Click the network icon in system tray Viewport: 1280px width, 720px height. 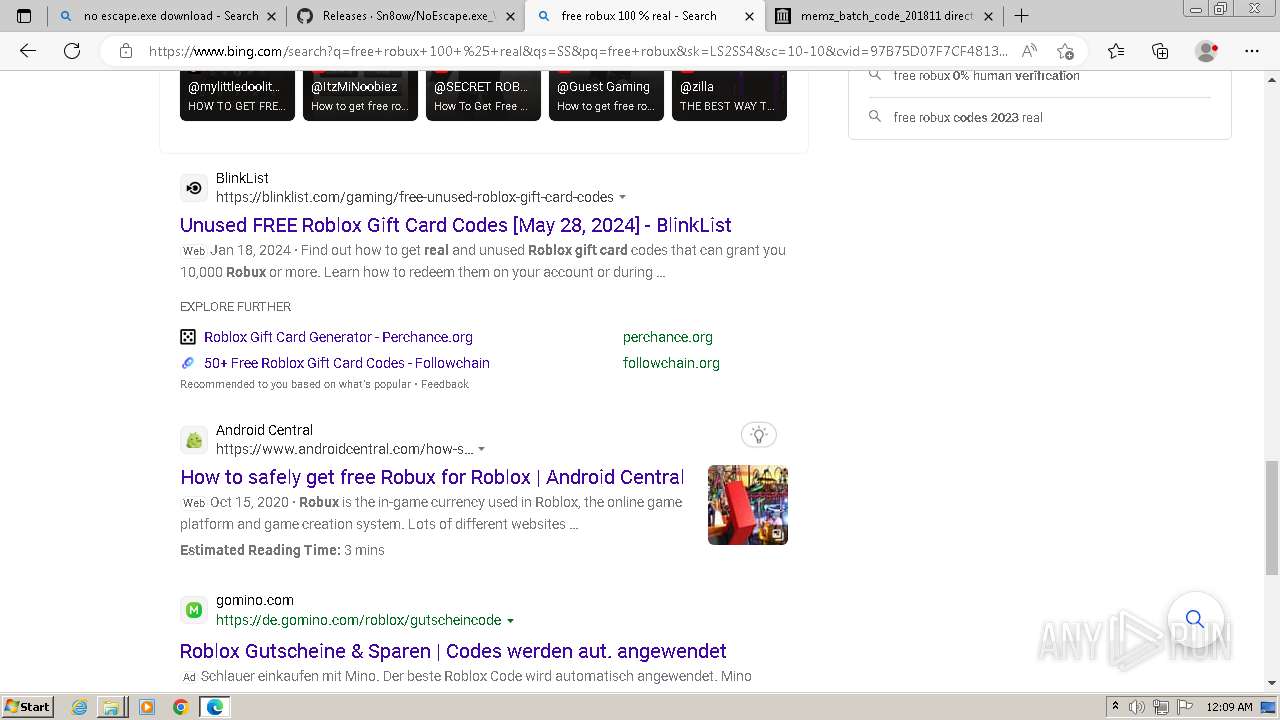[1160, 707]
